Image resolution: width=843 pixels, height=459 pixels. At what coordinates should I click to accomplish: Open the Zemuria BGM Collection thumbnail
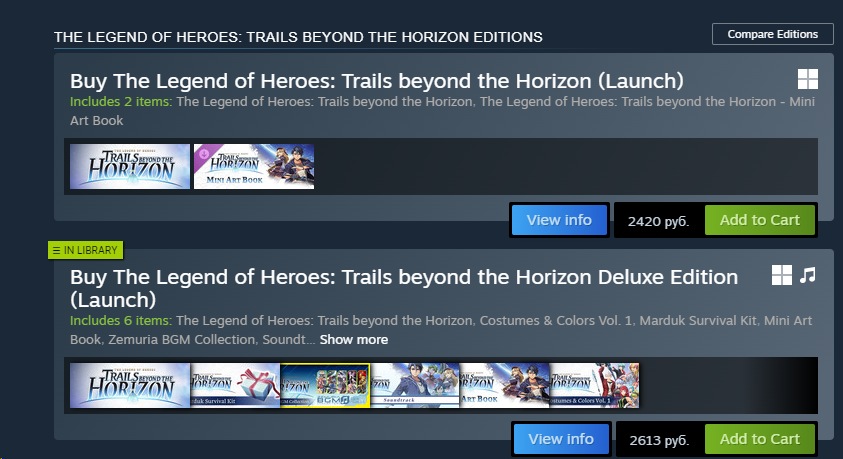[325, 385]
